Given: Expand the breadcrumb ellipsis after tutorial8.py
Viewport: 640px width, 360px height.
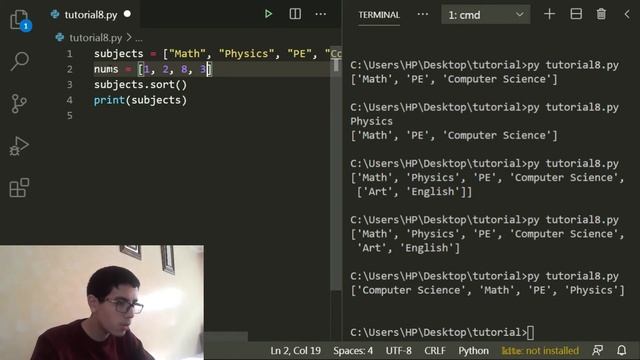Looking at the screenshot, I should point(139,39).
